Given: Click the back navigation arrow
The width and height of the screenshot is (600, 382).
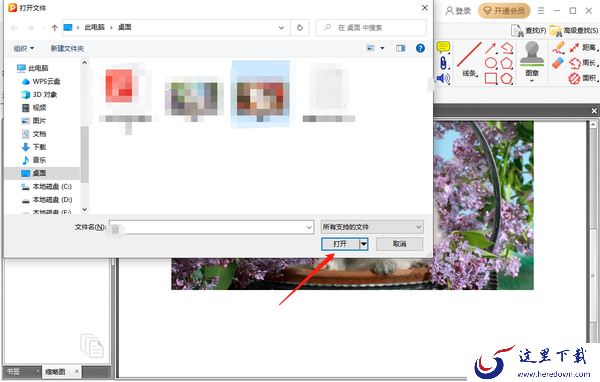Looking at the screenshot, I should 14,28.
